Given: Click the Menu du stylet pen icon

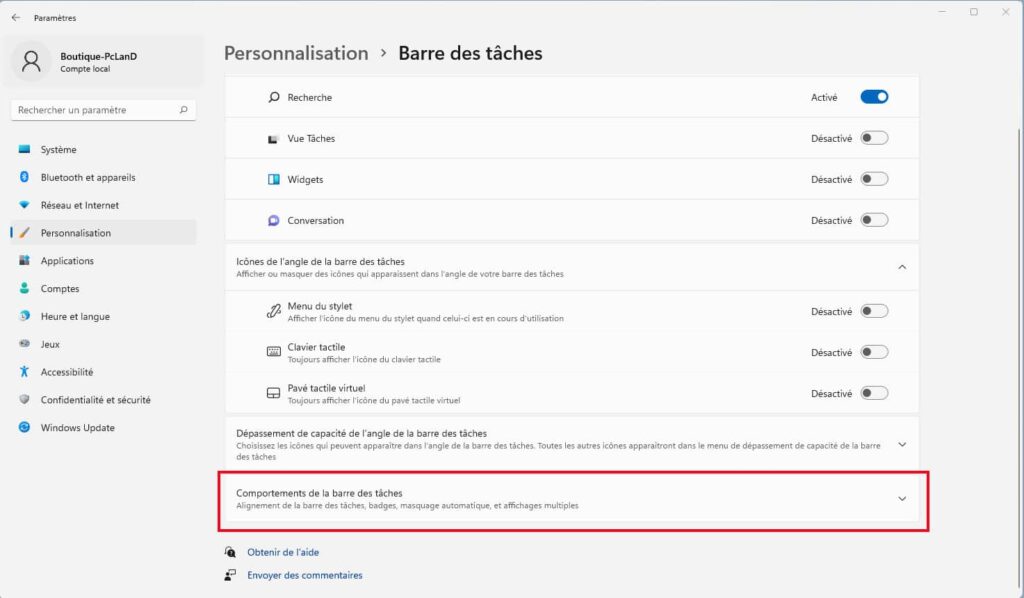Looking at the screenshot, I should [273, 312].
